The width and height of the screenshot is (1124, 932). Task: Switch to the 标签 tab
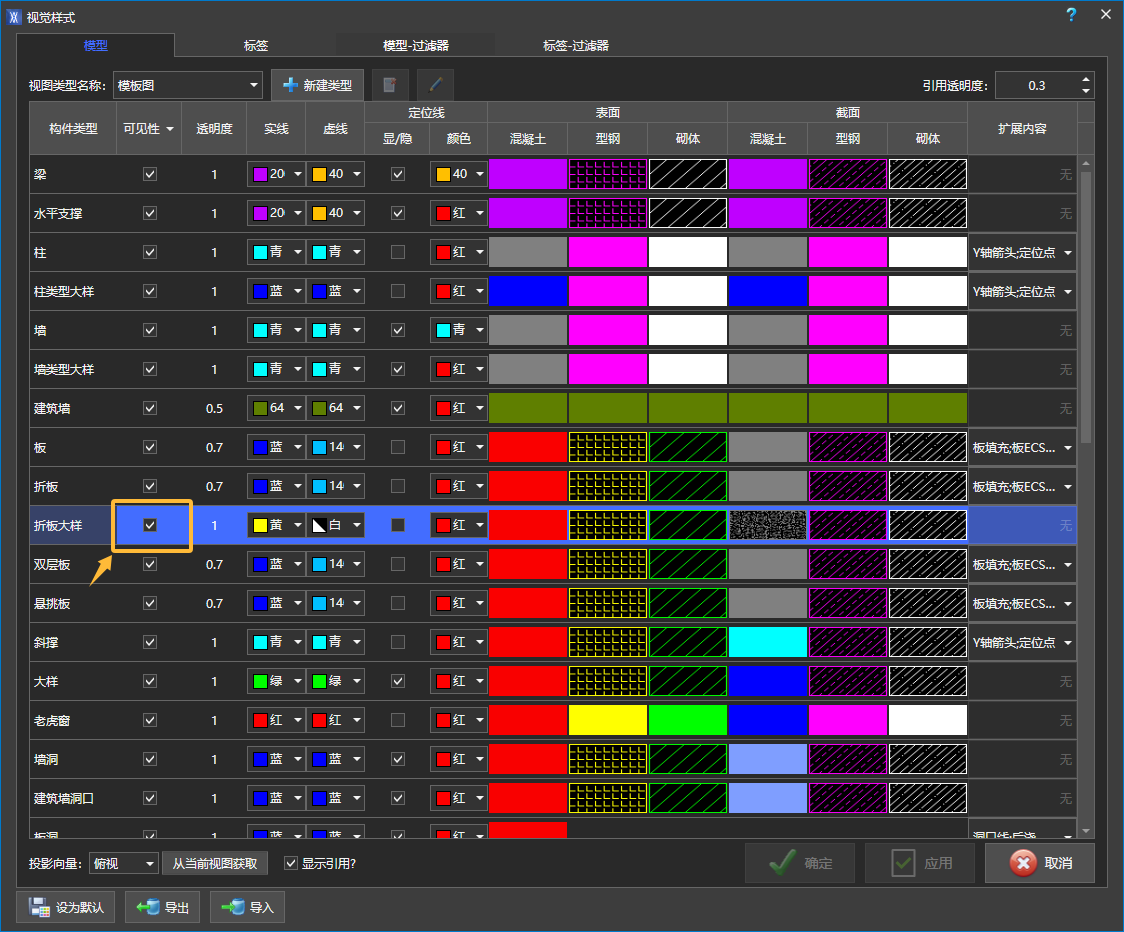[x=255, y=45]
